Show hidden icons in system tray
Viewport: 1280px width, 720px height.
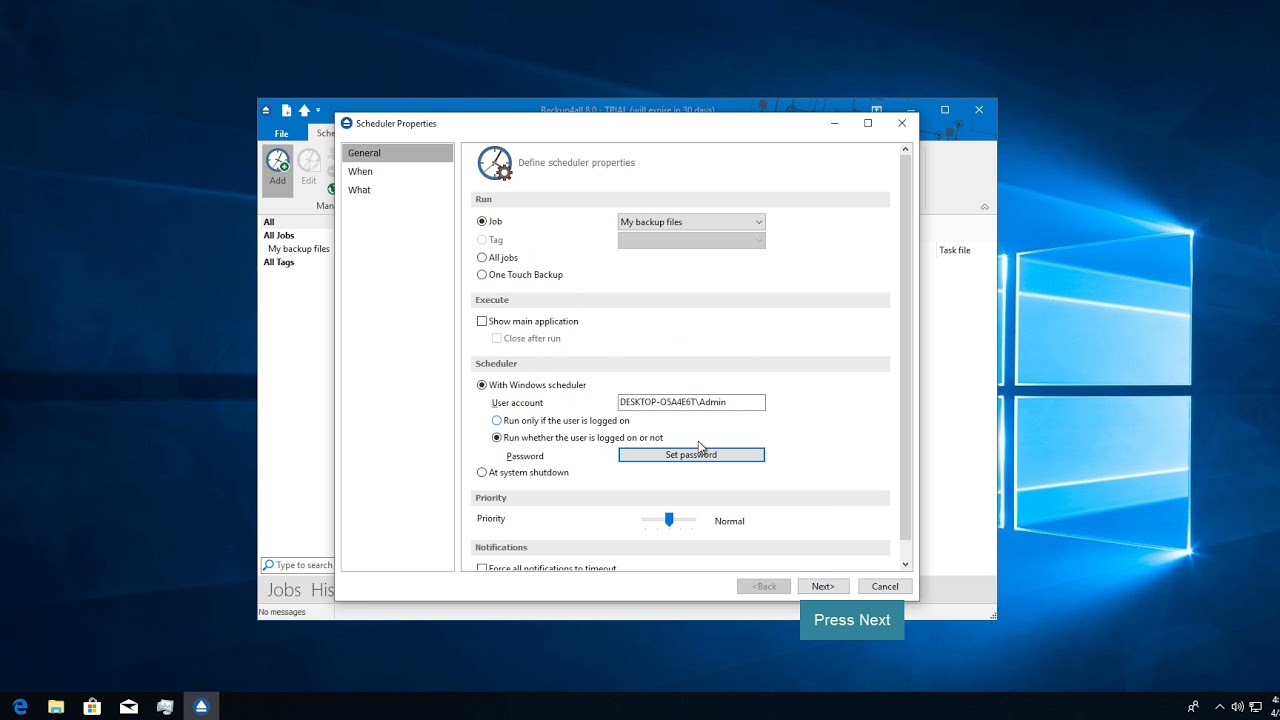(1220, 707)
